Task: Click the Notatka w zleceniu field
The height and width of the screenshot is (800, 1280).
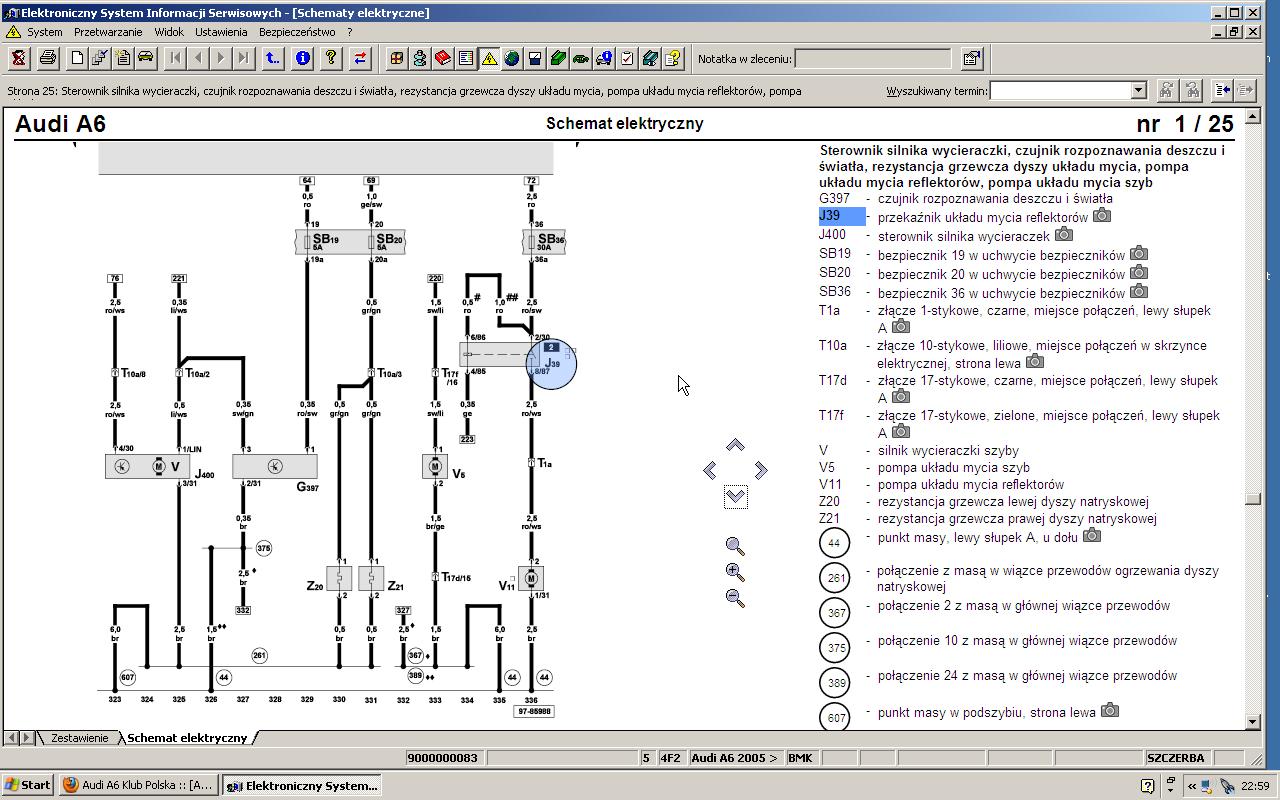Action: pos(873,59)
